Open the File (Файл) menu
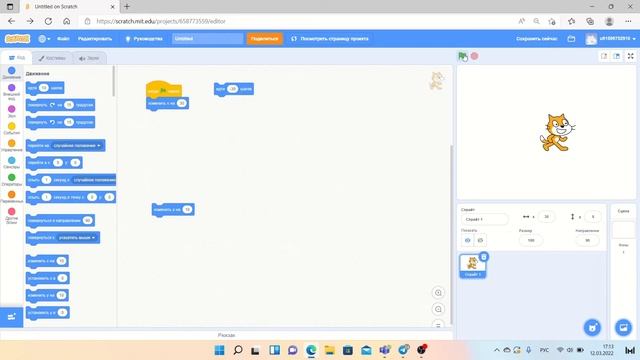Screen dimensions: 640x360 [63, 39]
